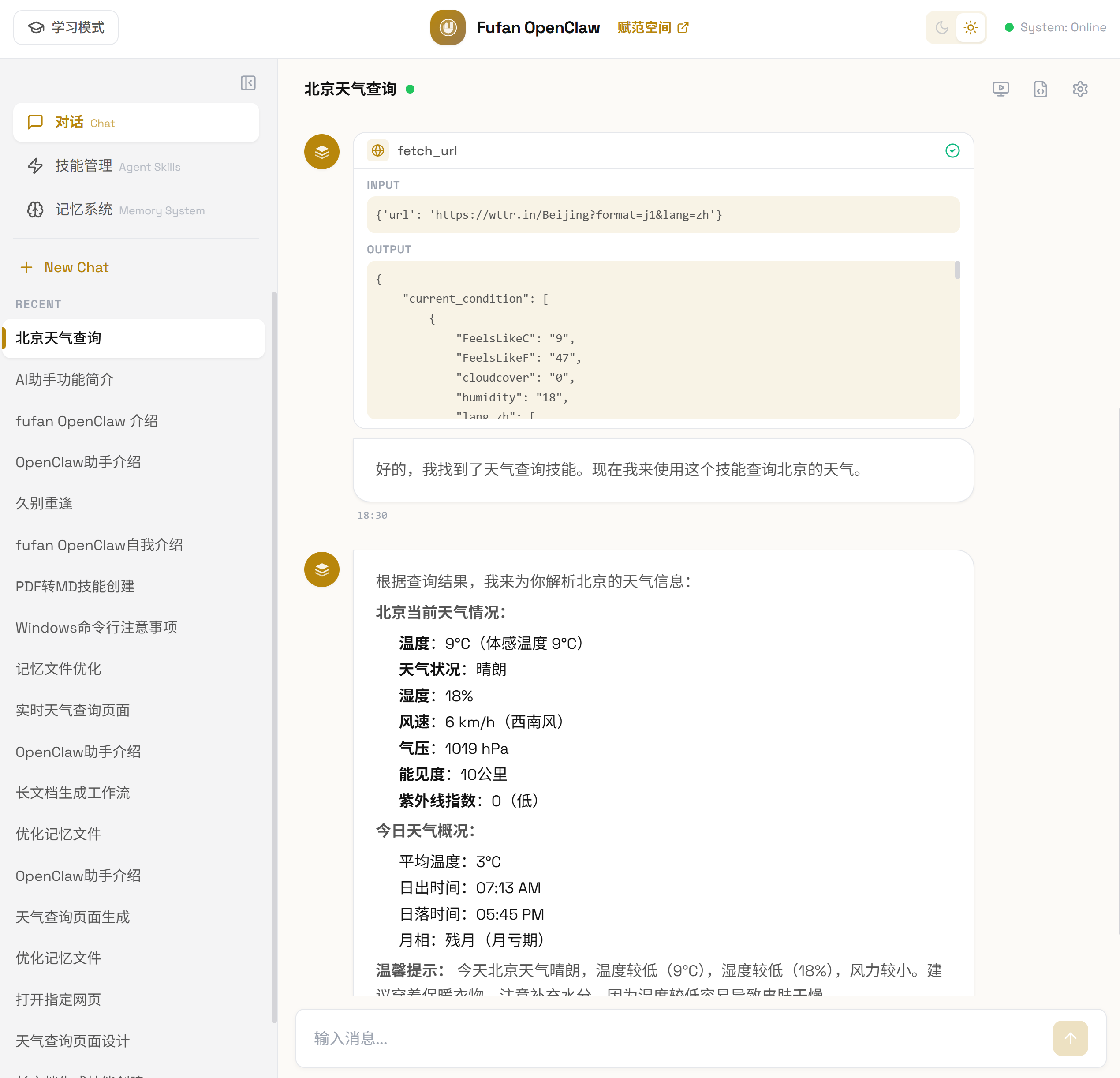Click the sidebar conversation list scrollbar

274,657
